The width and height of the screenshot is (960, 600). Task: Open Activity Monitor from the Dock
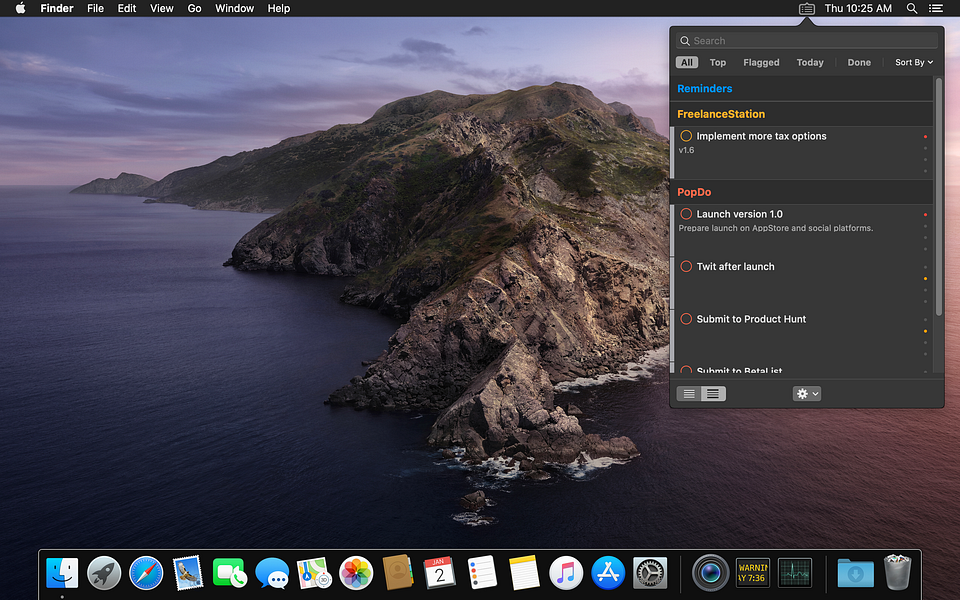pyautogui.click(x=795, y=573)
